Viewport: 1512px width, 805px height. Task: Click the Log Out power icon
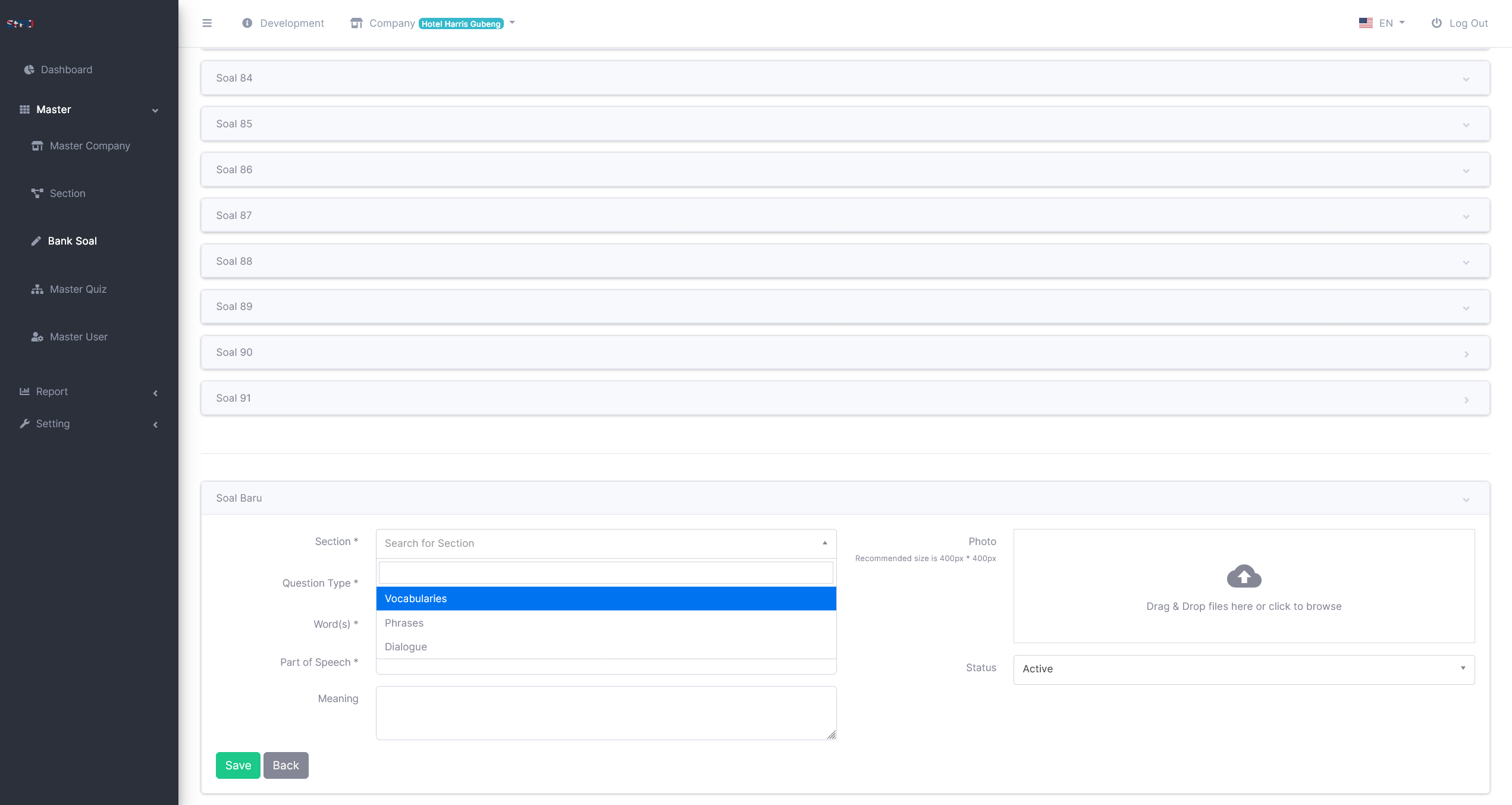click(x=1436, y=23)
